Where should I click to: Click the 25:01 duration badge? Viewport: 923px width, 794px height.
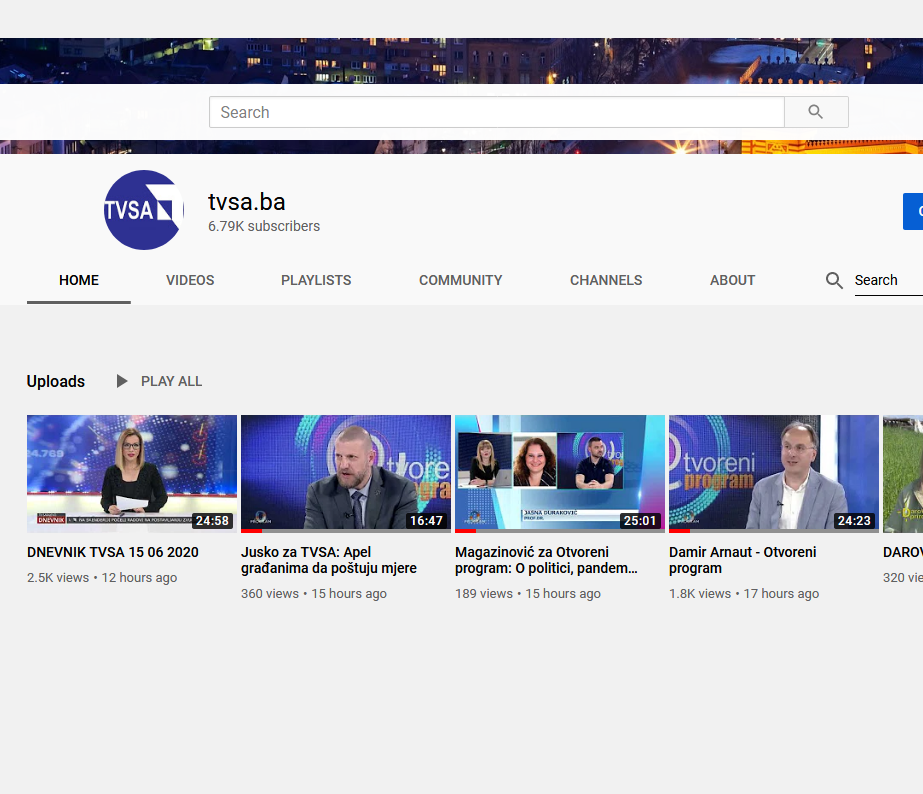(x=640, y=521)
